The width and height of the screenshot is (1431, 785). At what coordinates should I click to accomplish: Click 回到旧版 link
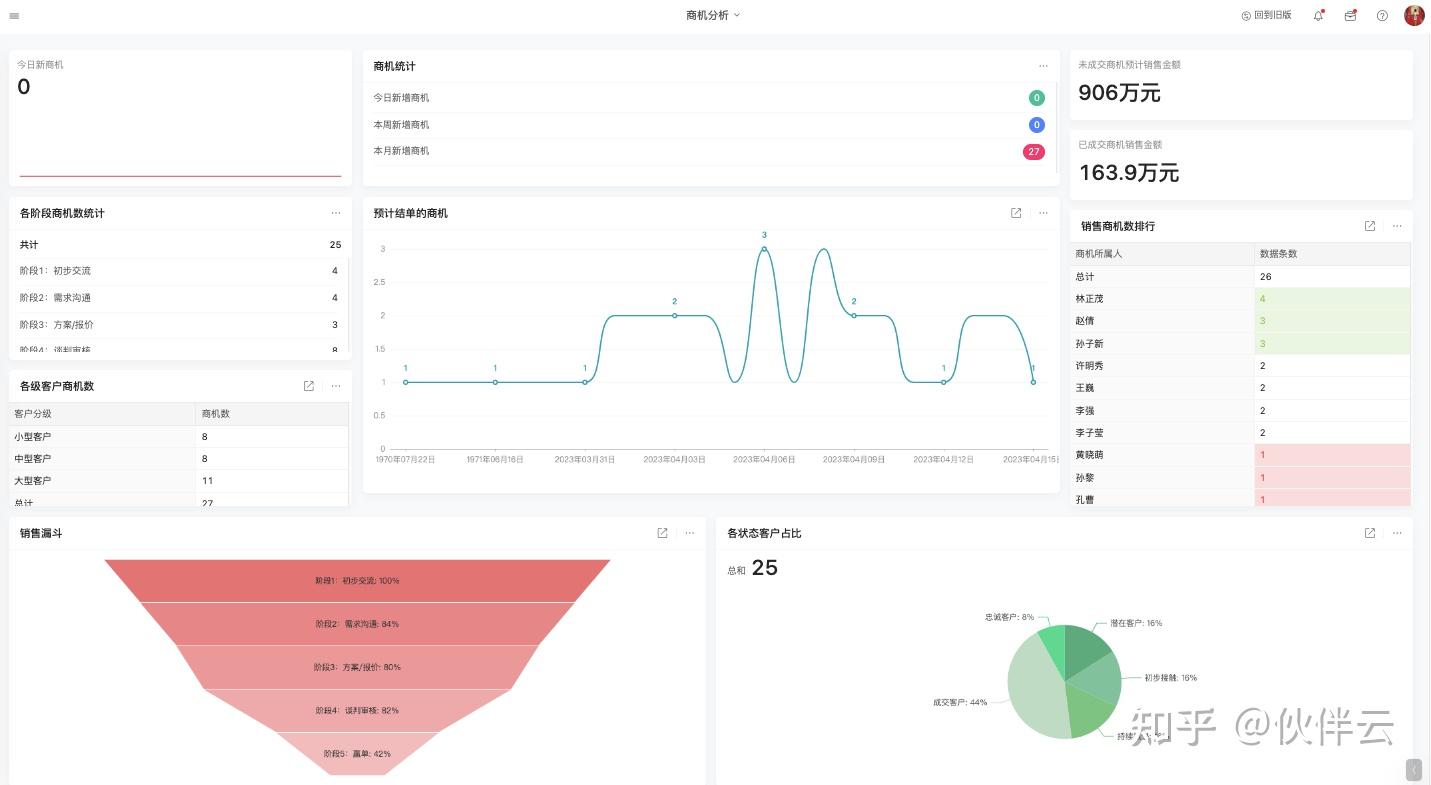coord(1266,15)
